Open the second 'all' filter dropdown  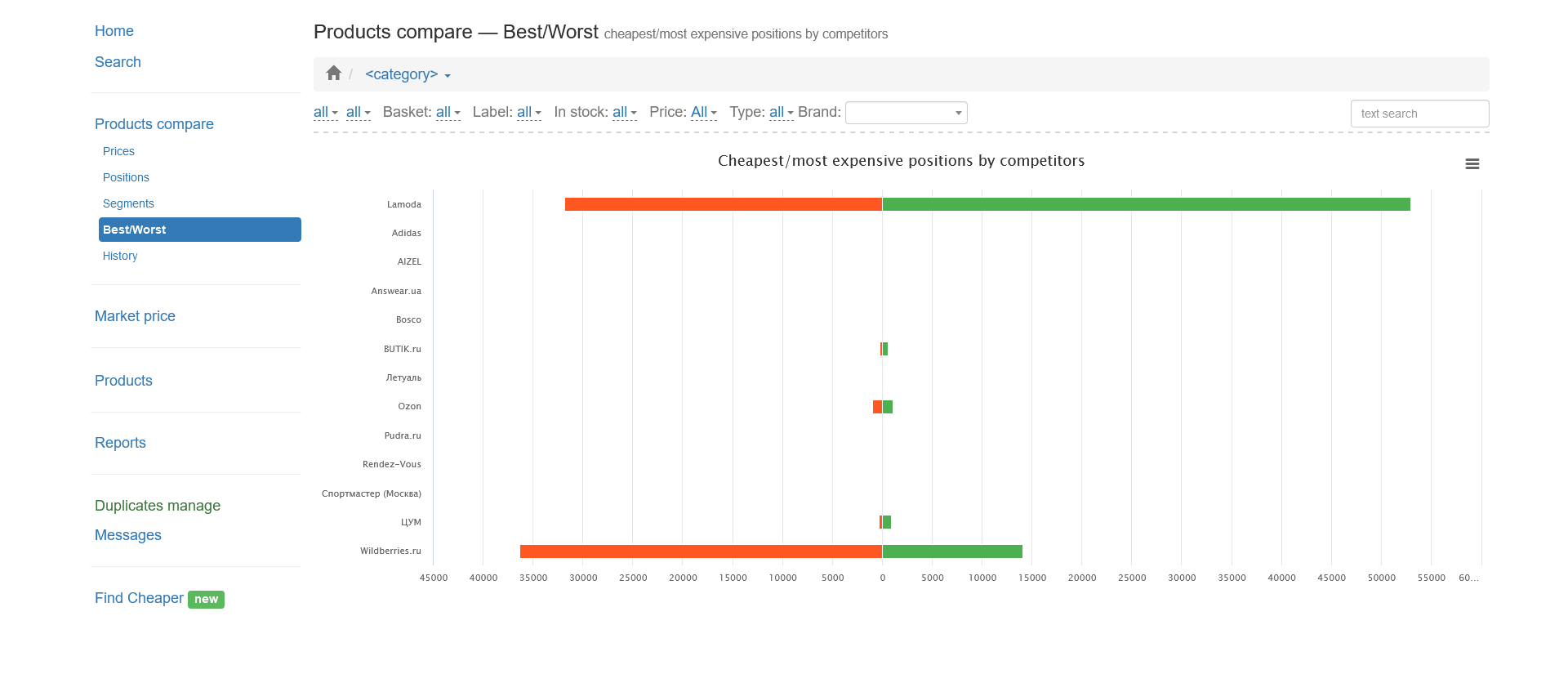click(x=358, y=112)
